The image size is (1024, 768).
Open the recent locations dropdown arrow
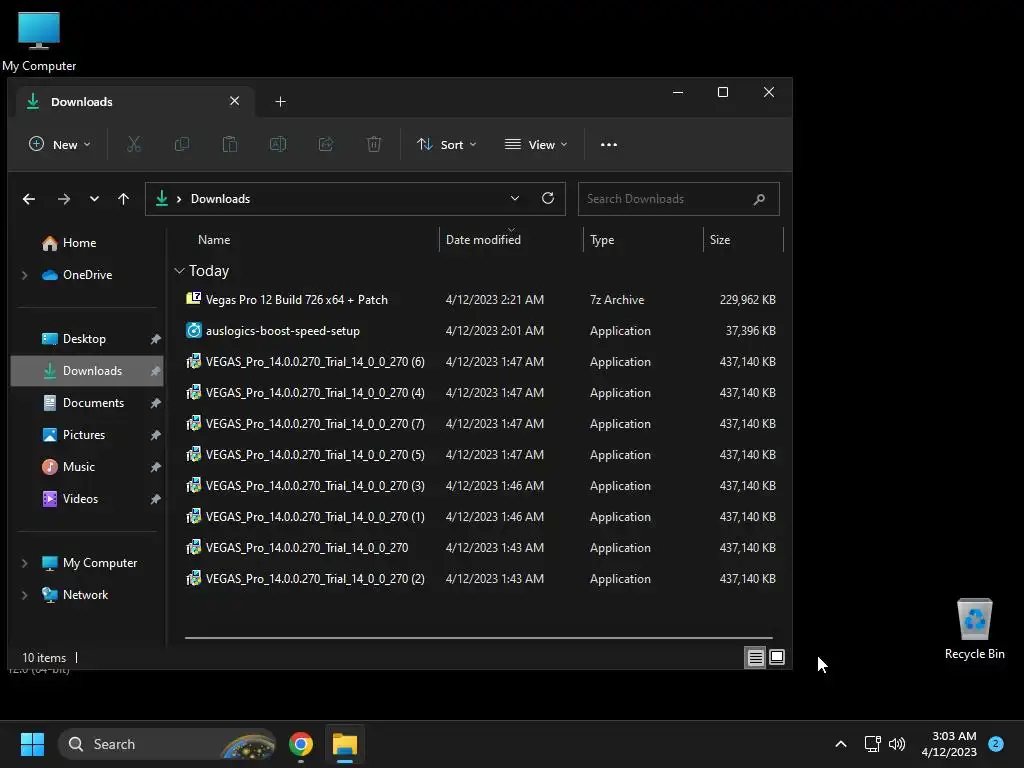pyautogui.click(x=94, y=199)
